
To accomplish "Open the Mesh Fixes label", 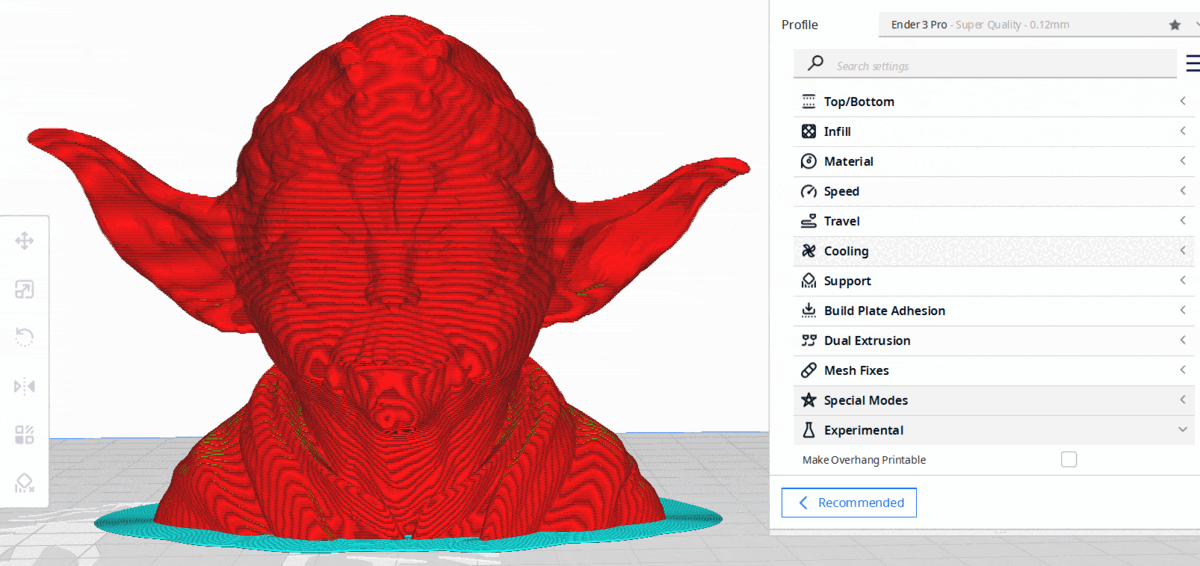I will point(856,370).
